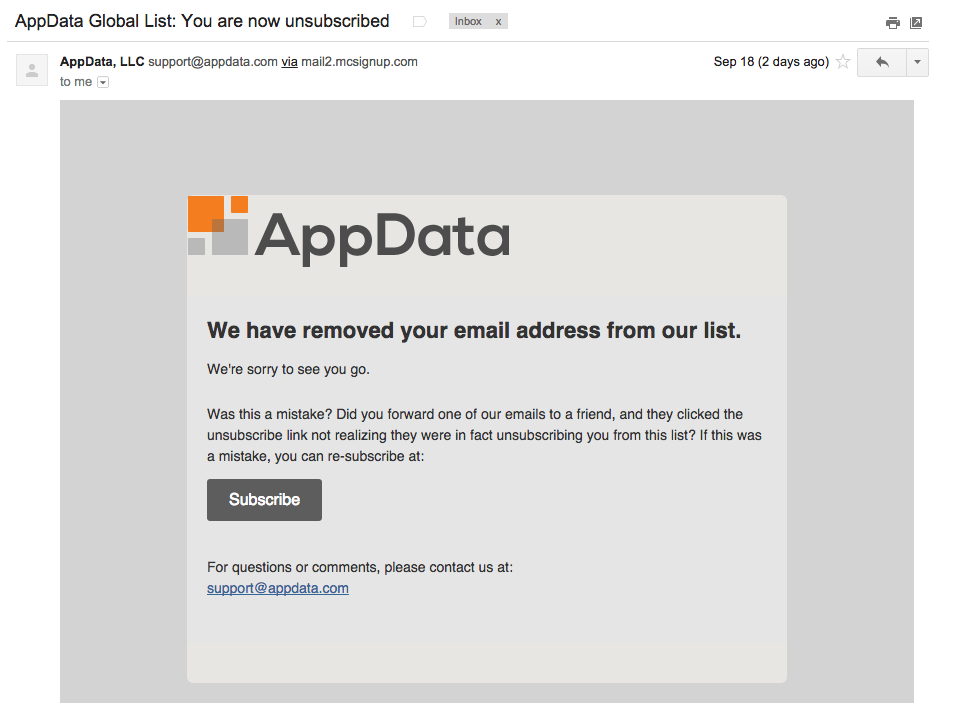Open the email in a new window
This screenshot has width=958, height=728.
(x=916, y=23)
